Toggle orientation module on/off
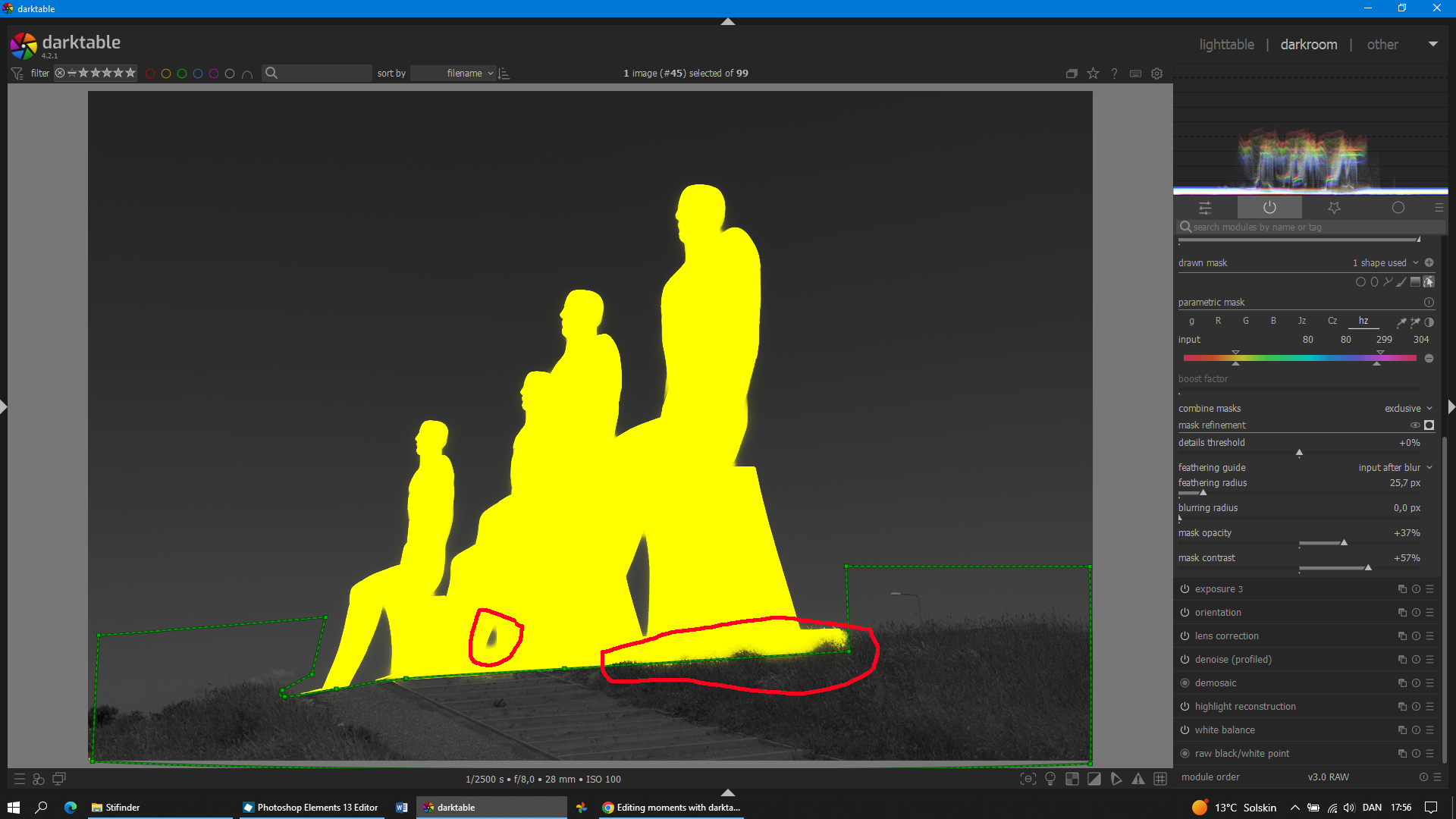This screenshot has height=819, width=1456. click(1185, 612)
